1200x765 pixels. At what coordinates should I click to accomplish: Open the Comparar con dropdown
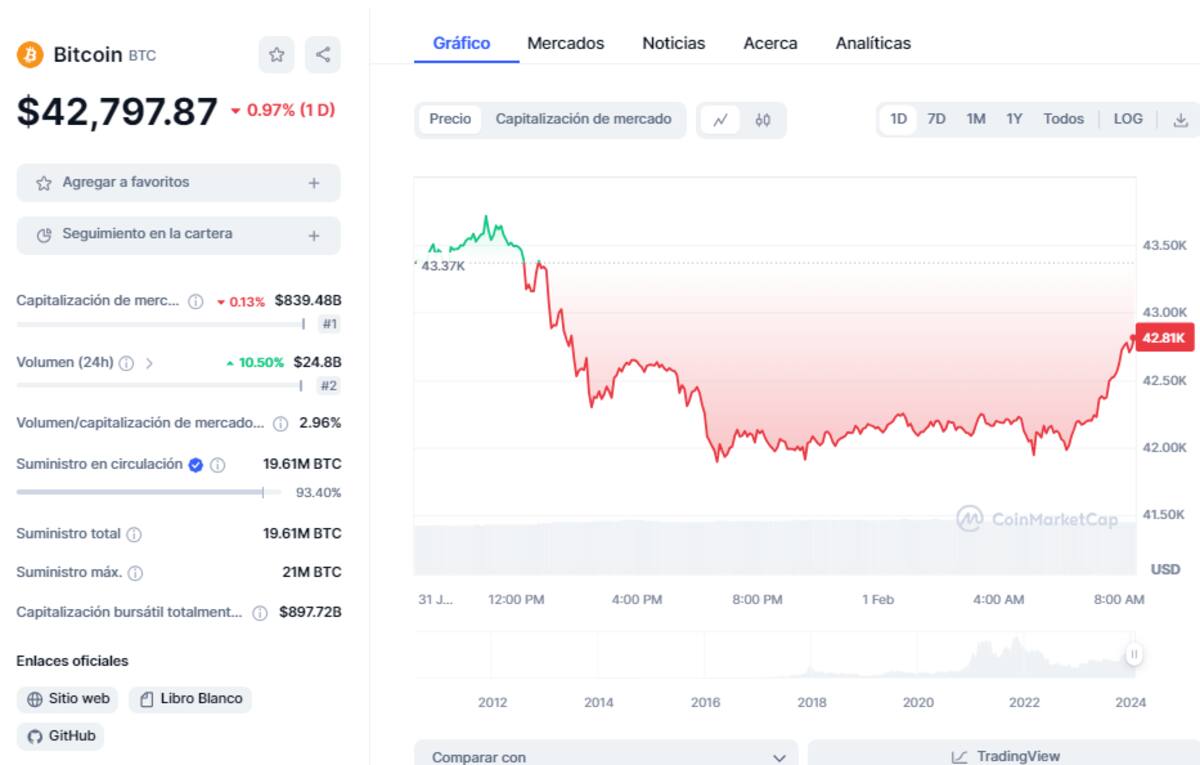pyautogui.click(x=606, y=757)
